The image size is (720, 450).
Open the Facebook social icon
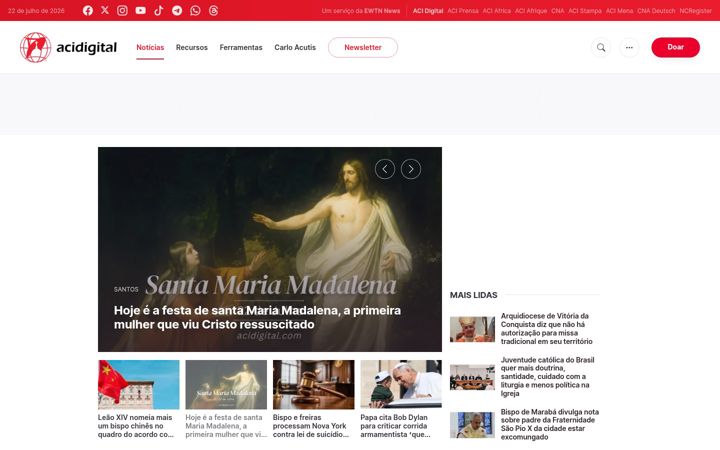(x=88, y=11)
